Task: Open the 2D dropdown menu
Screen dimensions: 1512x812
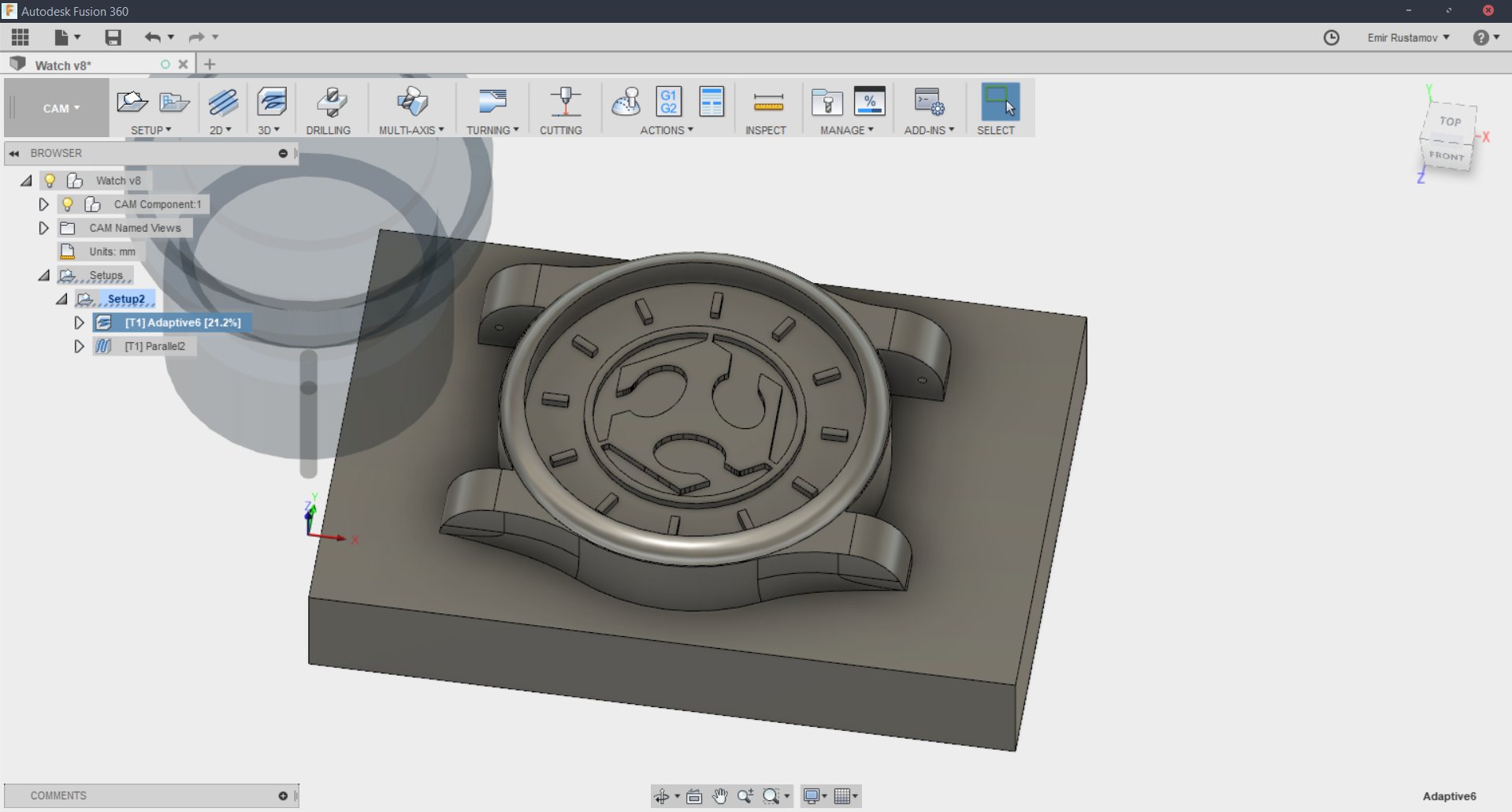Action: pos(221,130)
